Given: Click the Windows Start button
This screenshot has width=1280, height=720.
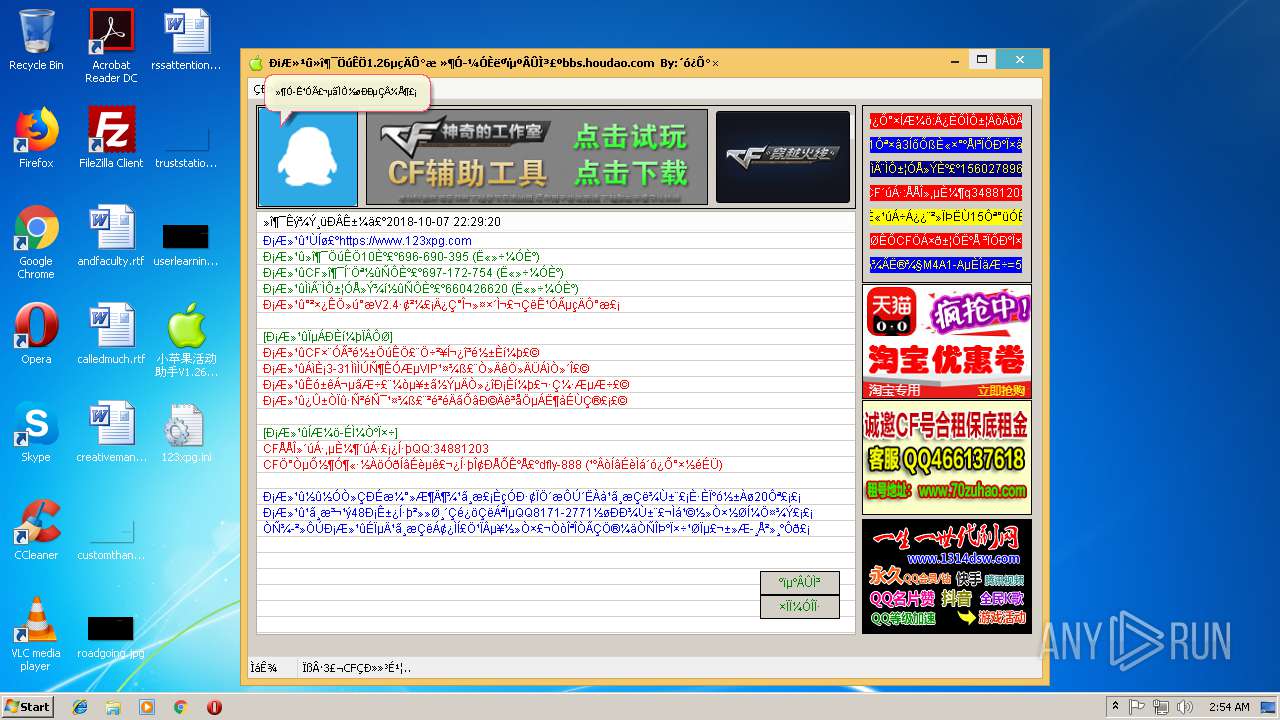Looking at the screenshot, I should (x=27, y=706).
